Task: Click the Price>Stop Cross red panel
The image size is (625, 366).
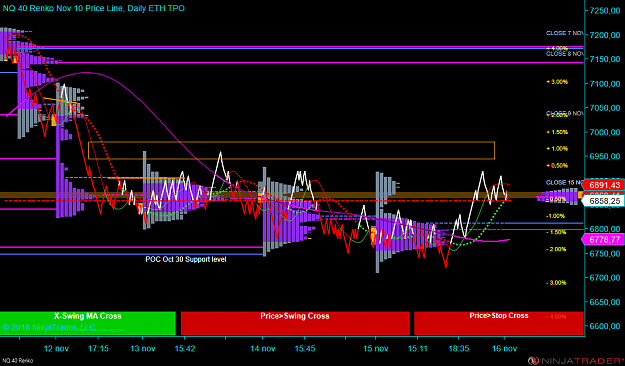Action: pyautogui.click(x=499, y=323)
